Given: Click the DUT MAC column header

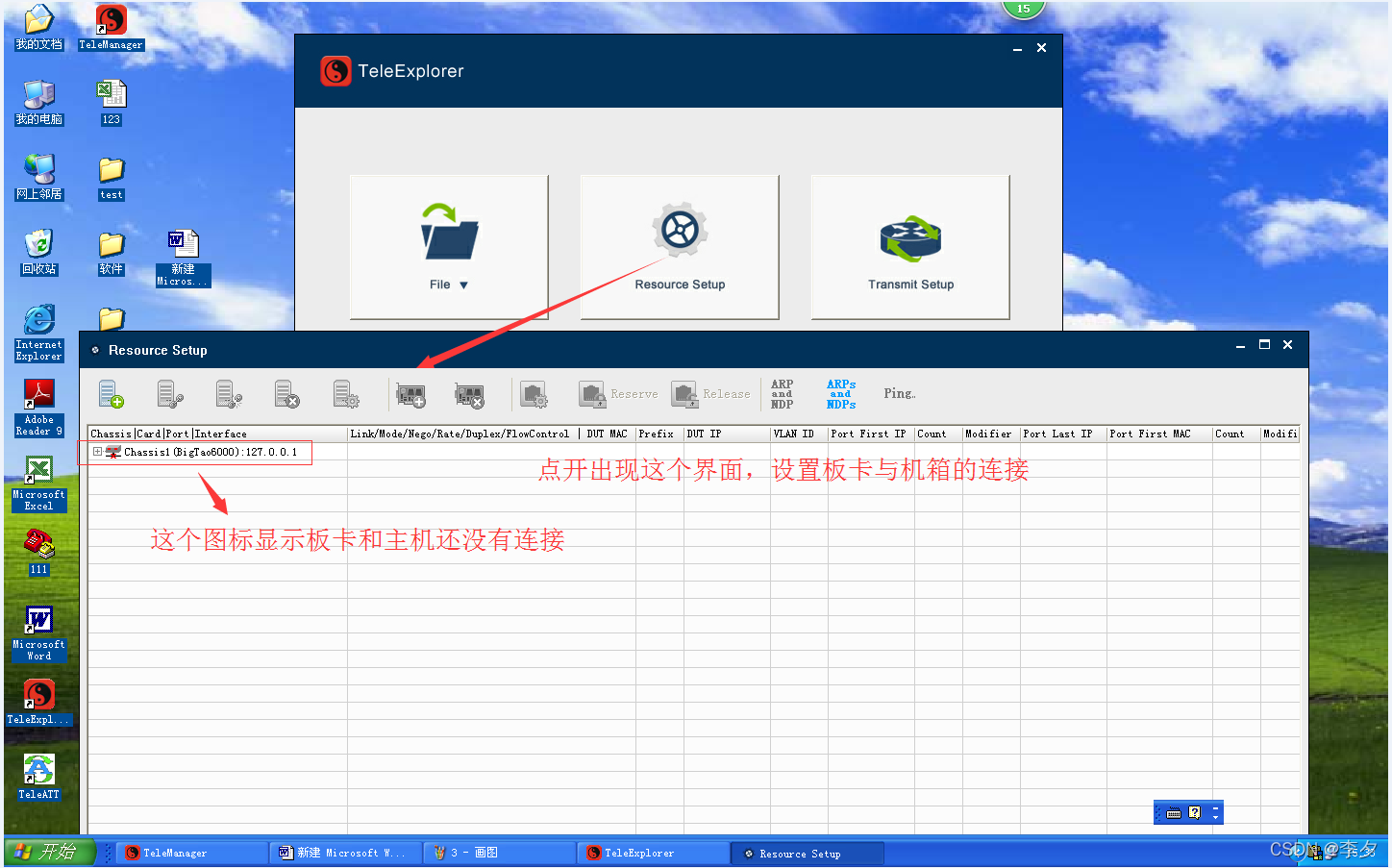Looking at the screenshot, I should (x=607, y=434).
